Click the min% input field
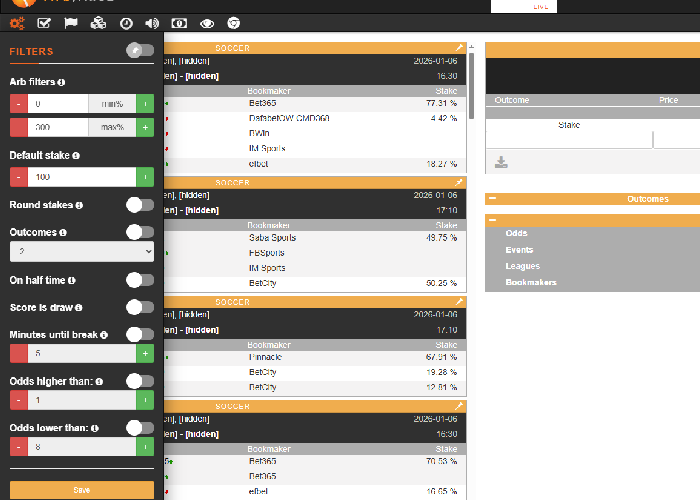The width and height of the screenshot is (700, 500). [x=58, y=104]
